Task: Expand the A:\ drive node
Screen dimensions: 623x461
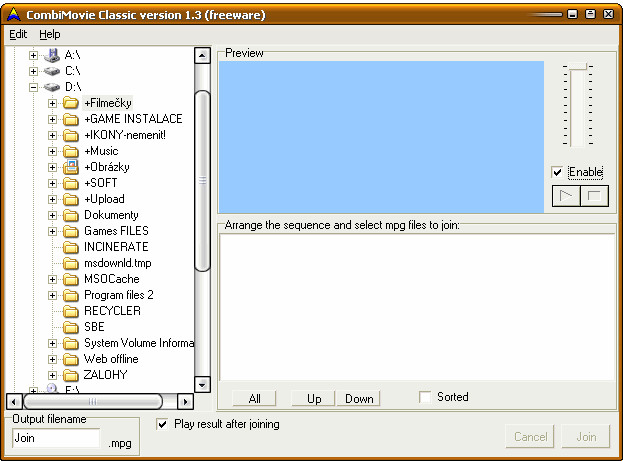Action: (x=33, y=55)
